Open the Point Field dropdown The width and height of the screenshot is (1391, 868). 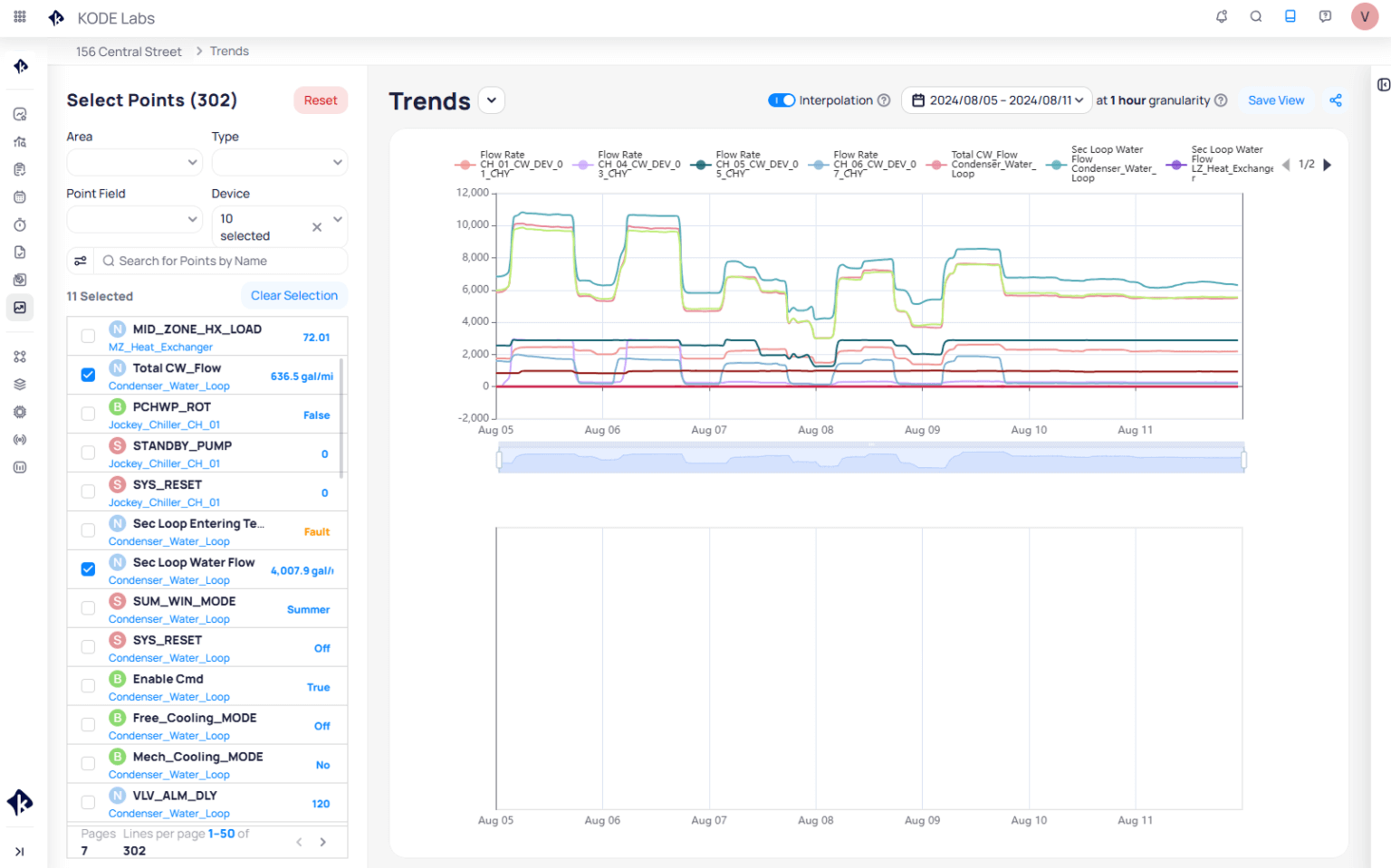click(134, 219)
